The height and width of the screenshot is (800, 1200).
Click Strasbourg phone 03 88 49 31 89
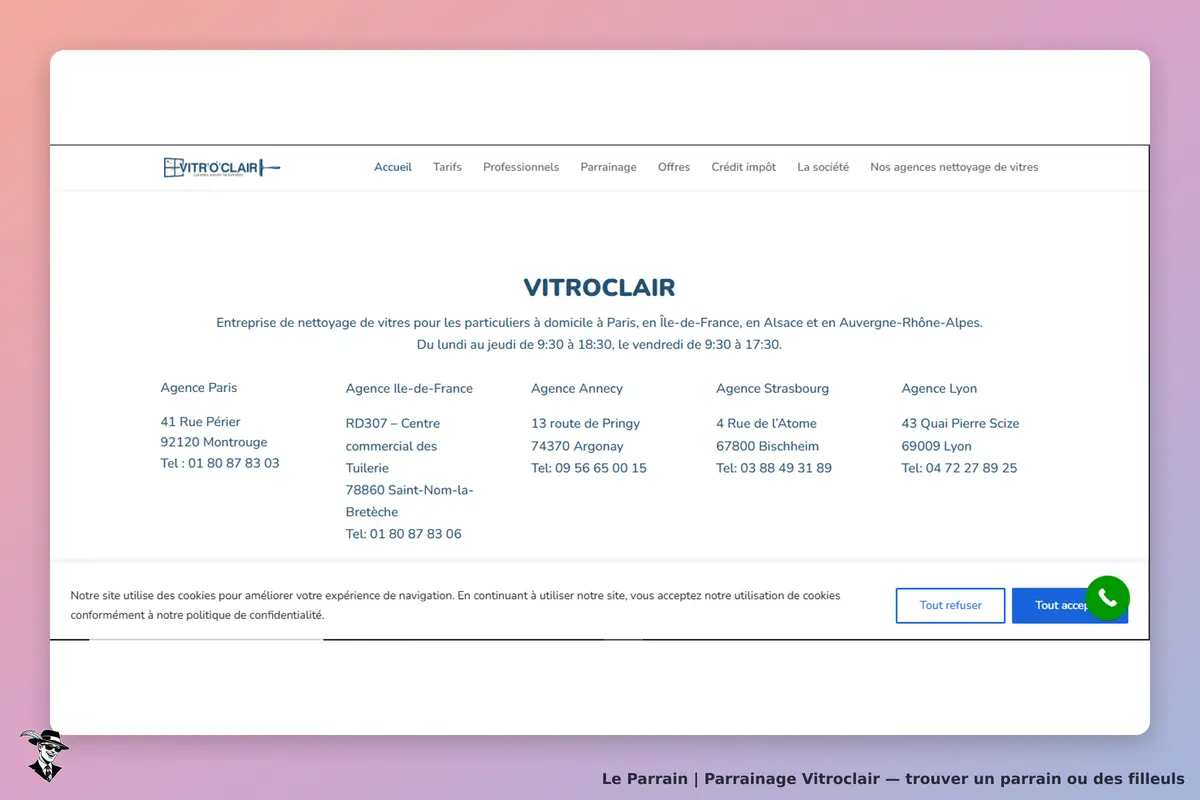coord(774,468)
